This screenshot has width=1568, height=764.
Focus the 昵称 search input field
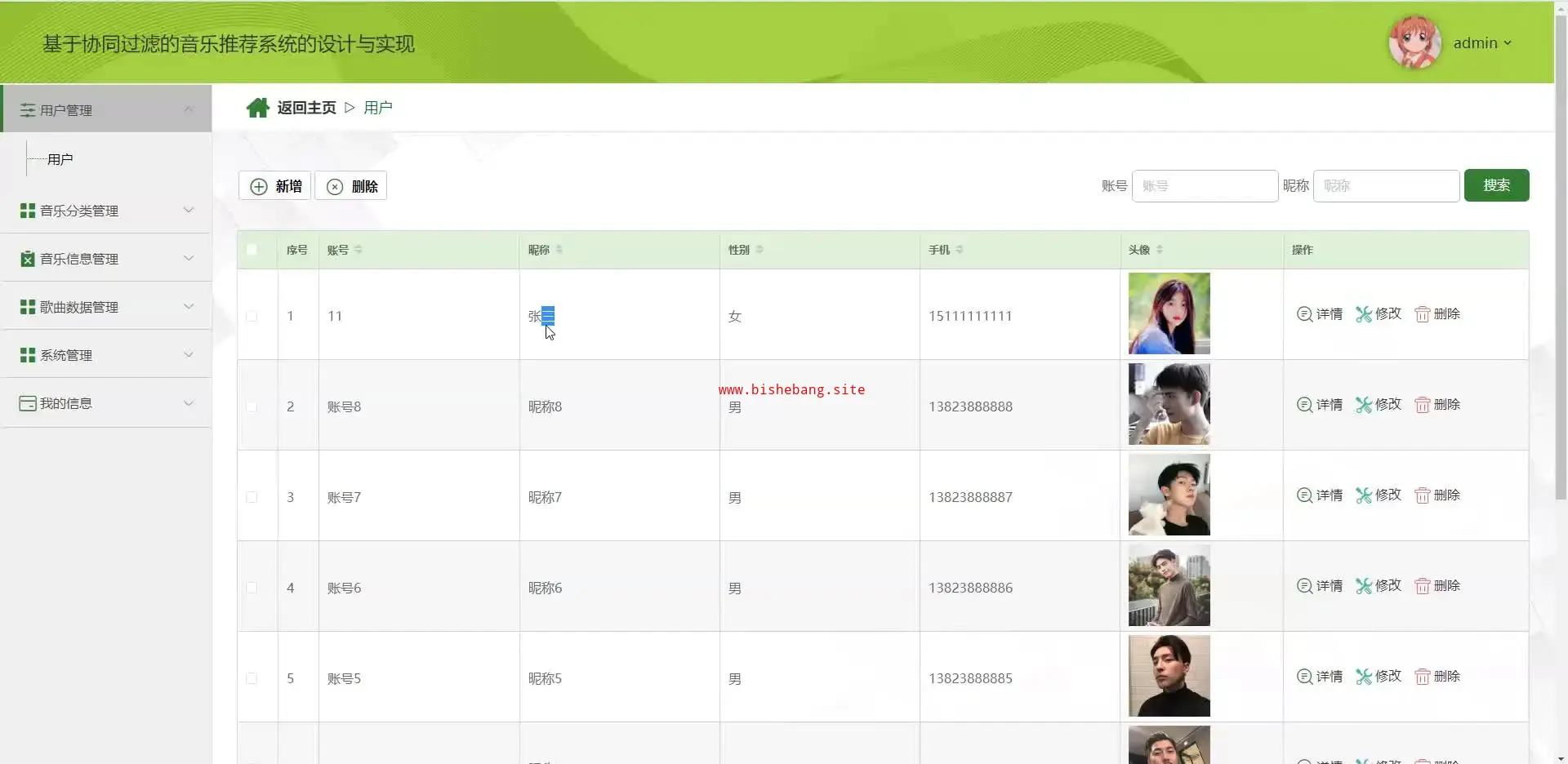[x=1386, y=186]
